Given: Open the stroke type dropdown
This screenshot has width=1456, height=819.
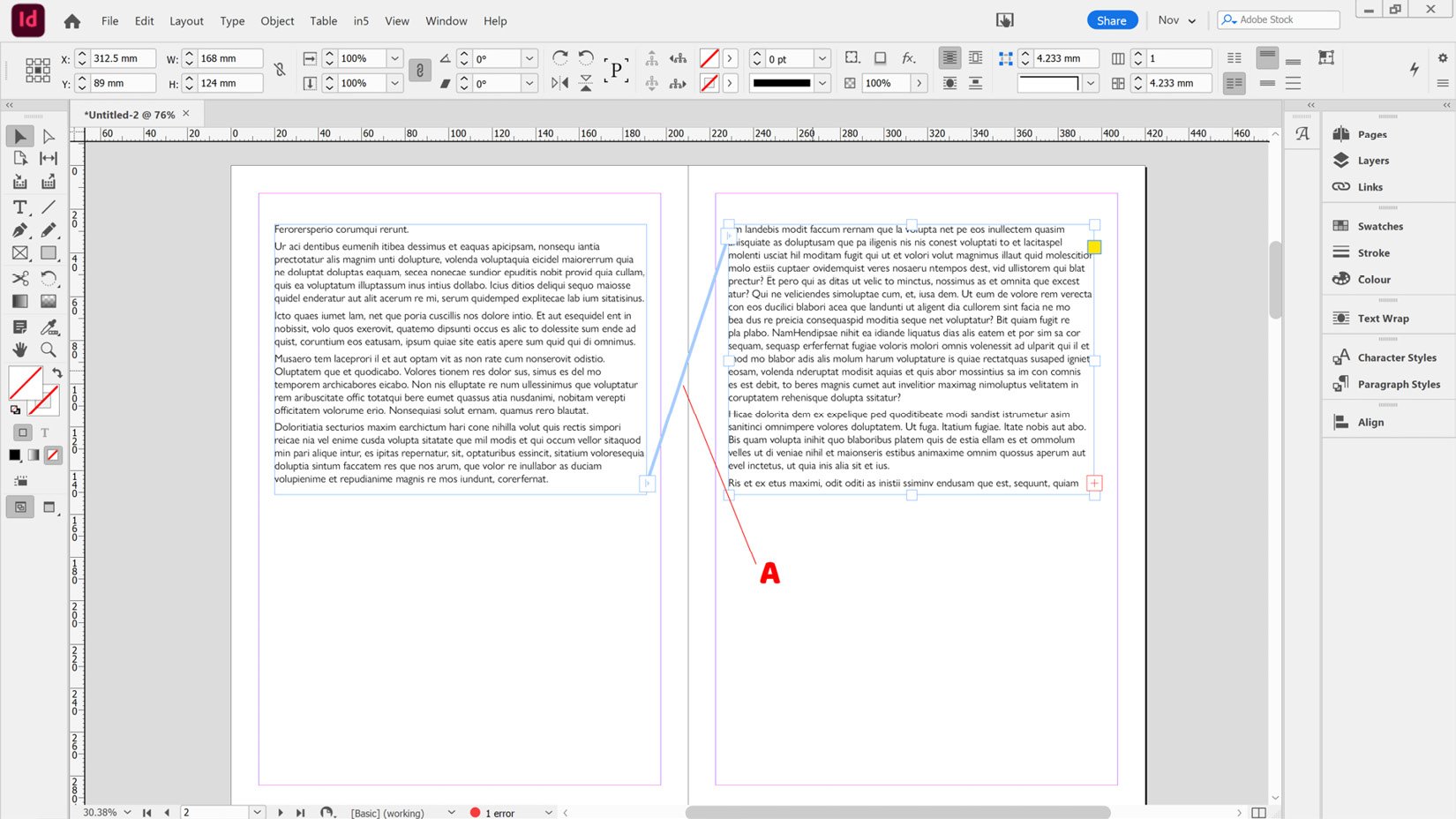Looking at the screenshot, I should click(x=822, y=83).
